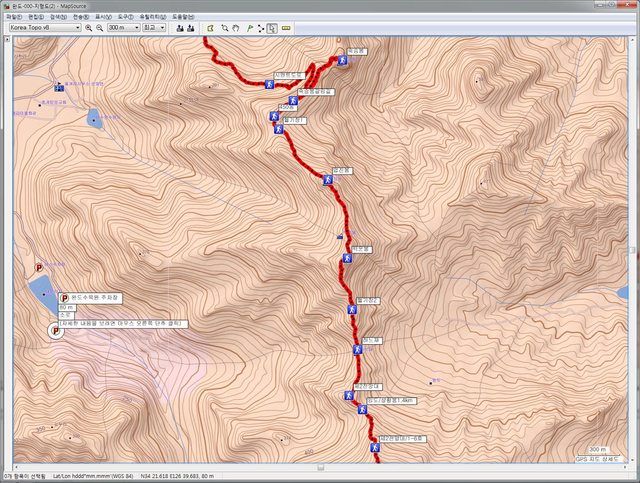Click the hiker waypoint at the track's northeast summit
Viewport: 640px width, 483px height.
point(342,60)
